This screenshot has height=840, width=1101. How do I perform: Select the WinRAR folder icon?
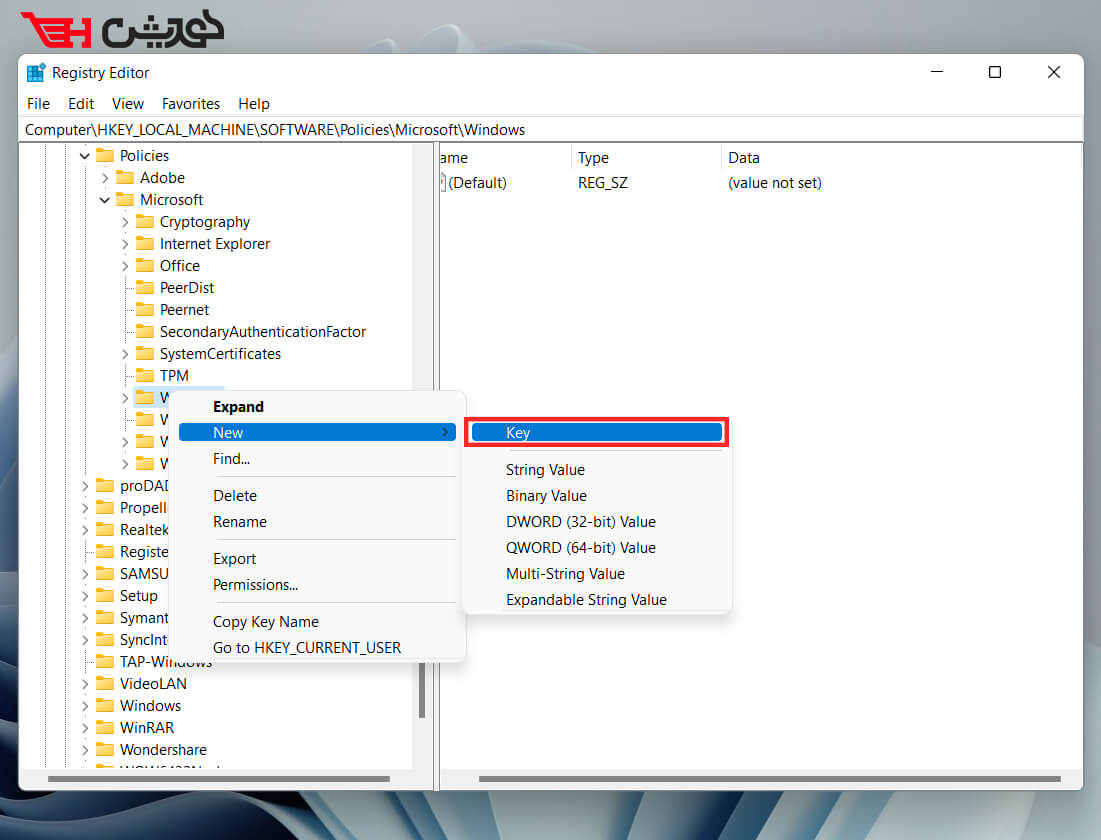[x=104, y=728]
